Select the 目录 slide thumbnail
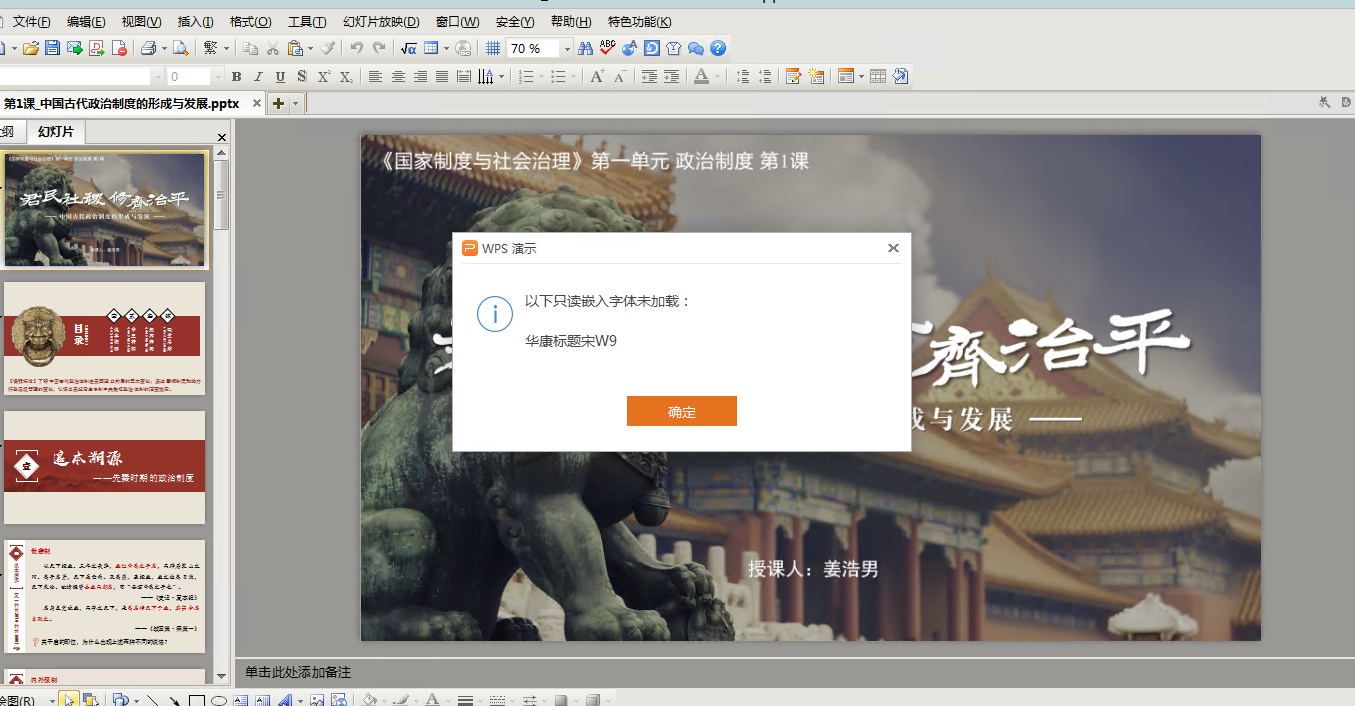The image size is (1355, 706). pyautogui.click(x=105, y=338)
